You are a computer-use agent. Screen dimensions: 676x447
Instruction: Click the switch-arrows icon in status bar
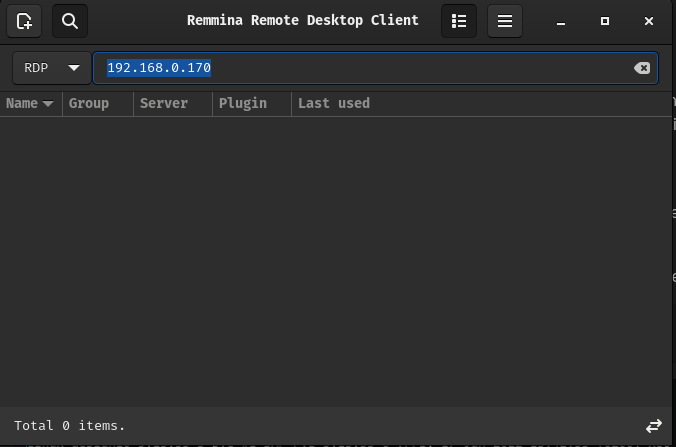click(x=654, y=426)
